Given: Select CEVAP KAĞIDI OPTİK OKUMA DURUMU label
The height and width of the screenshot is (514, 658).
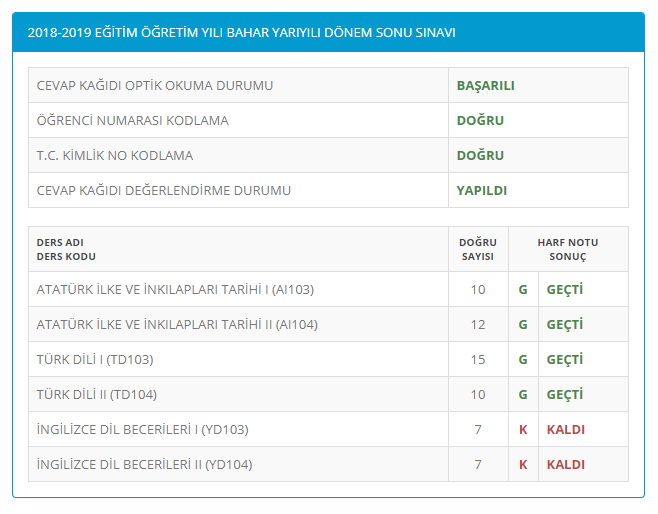Looking at the screenshot, I should coord(155,86).
